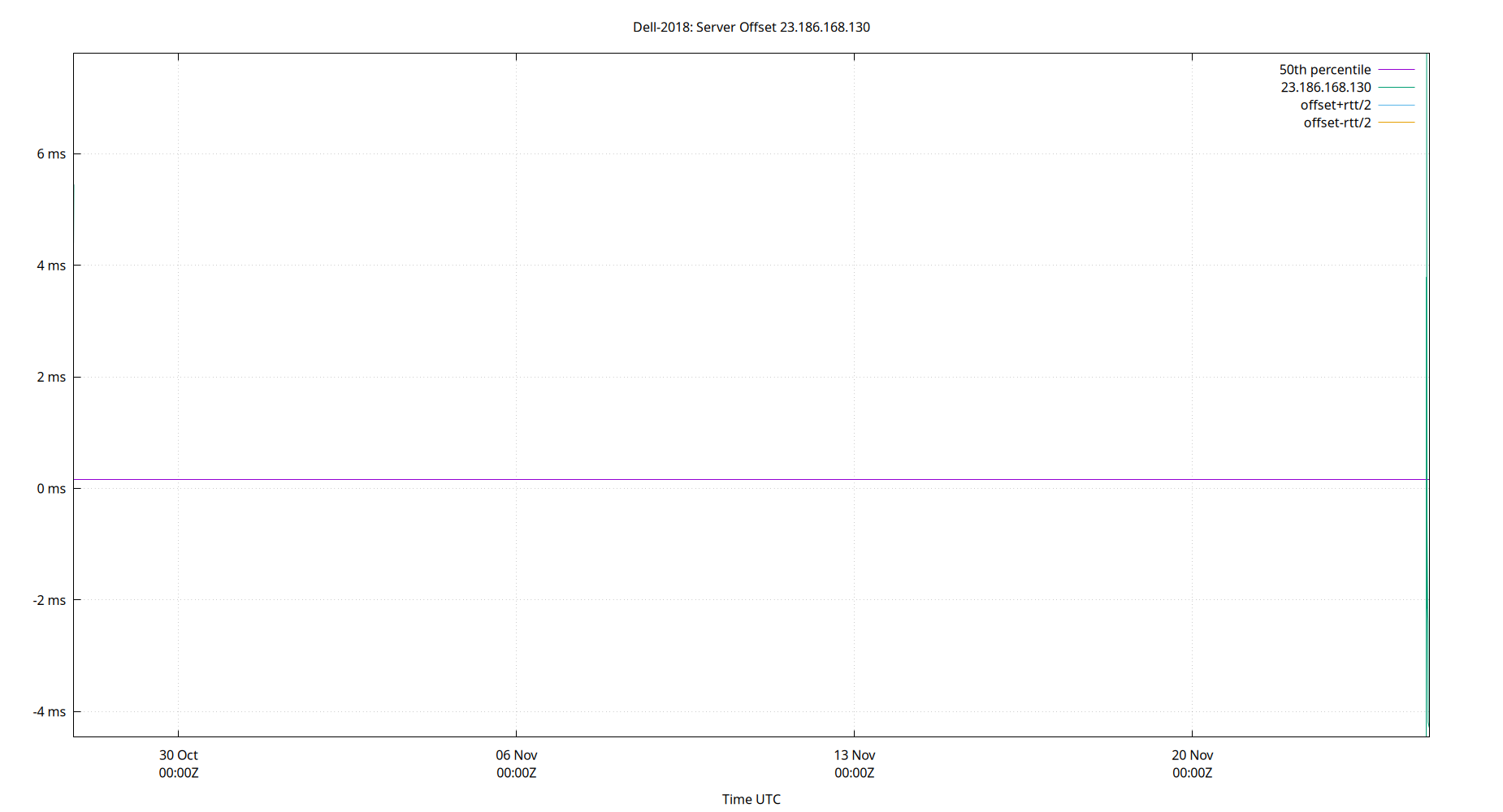Viewport: 1503px width, 812px height.
Task: Click the offset+rtt/2 legend label
Action: click(1335, 105)
